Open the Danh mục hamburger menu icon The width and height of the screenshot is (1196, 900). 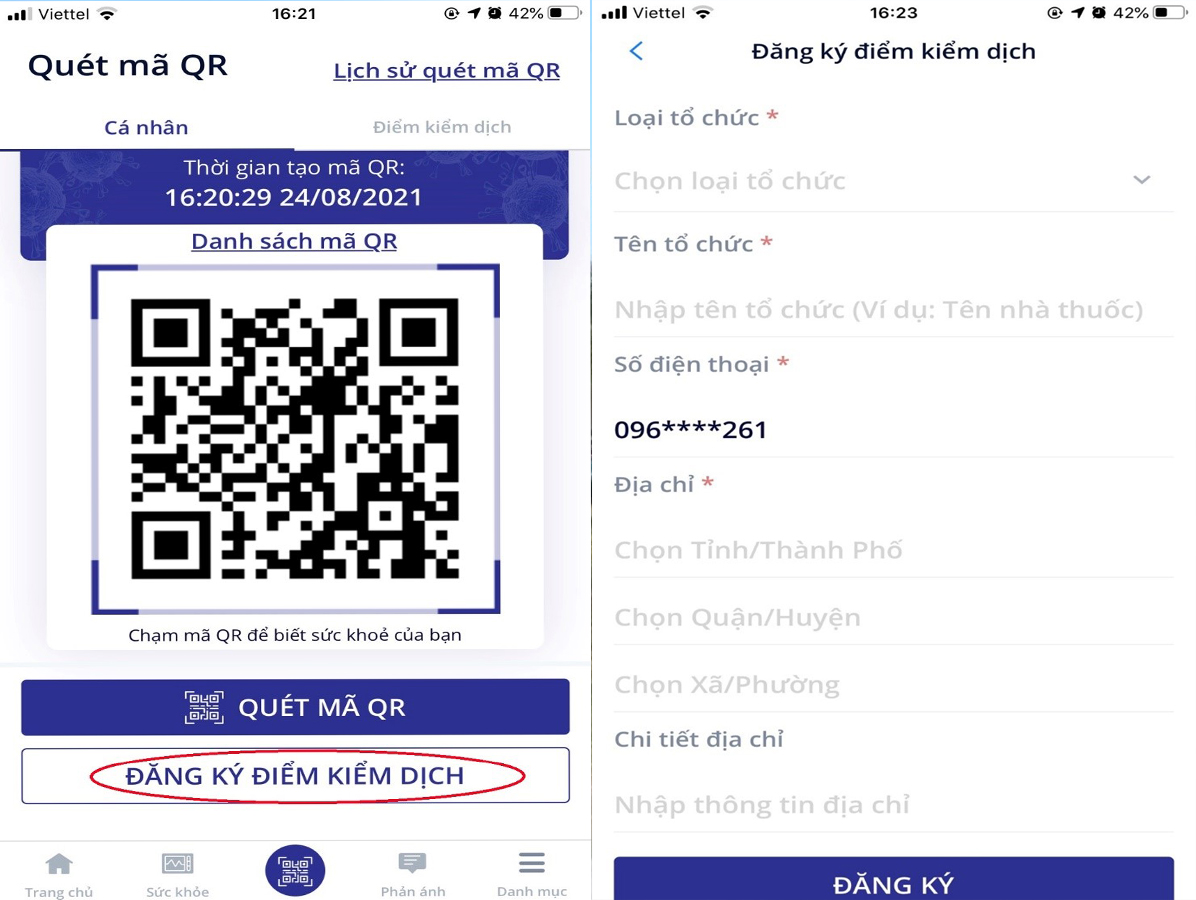tap(532, 863)
